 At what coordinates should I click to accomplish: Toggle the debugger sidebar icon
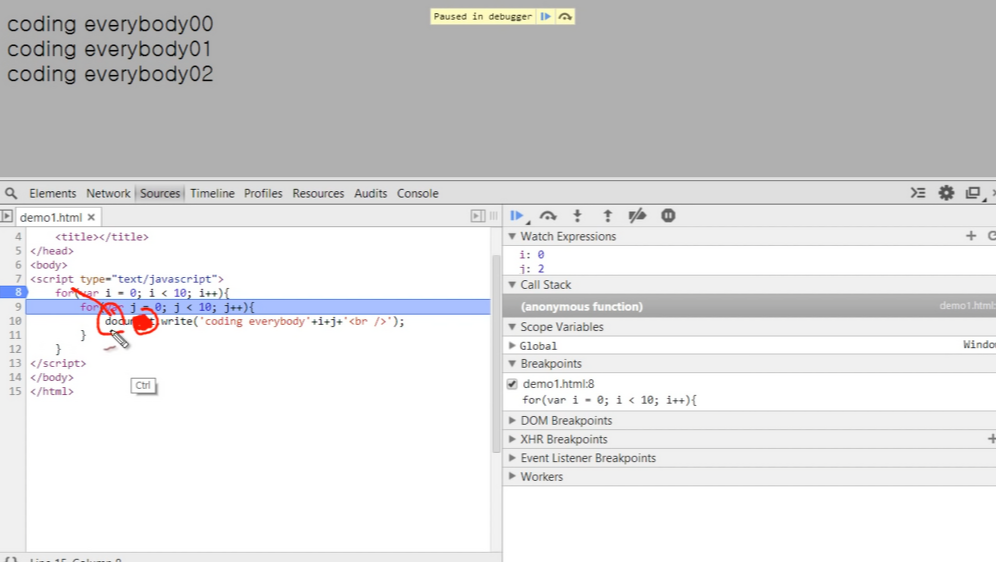(x=478, y=217)
